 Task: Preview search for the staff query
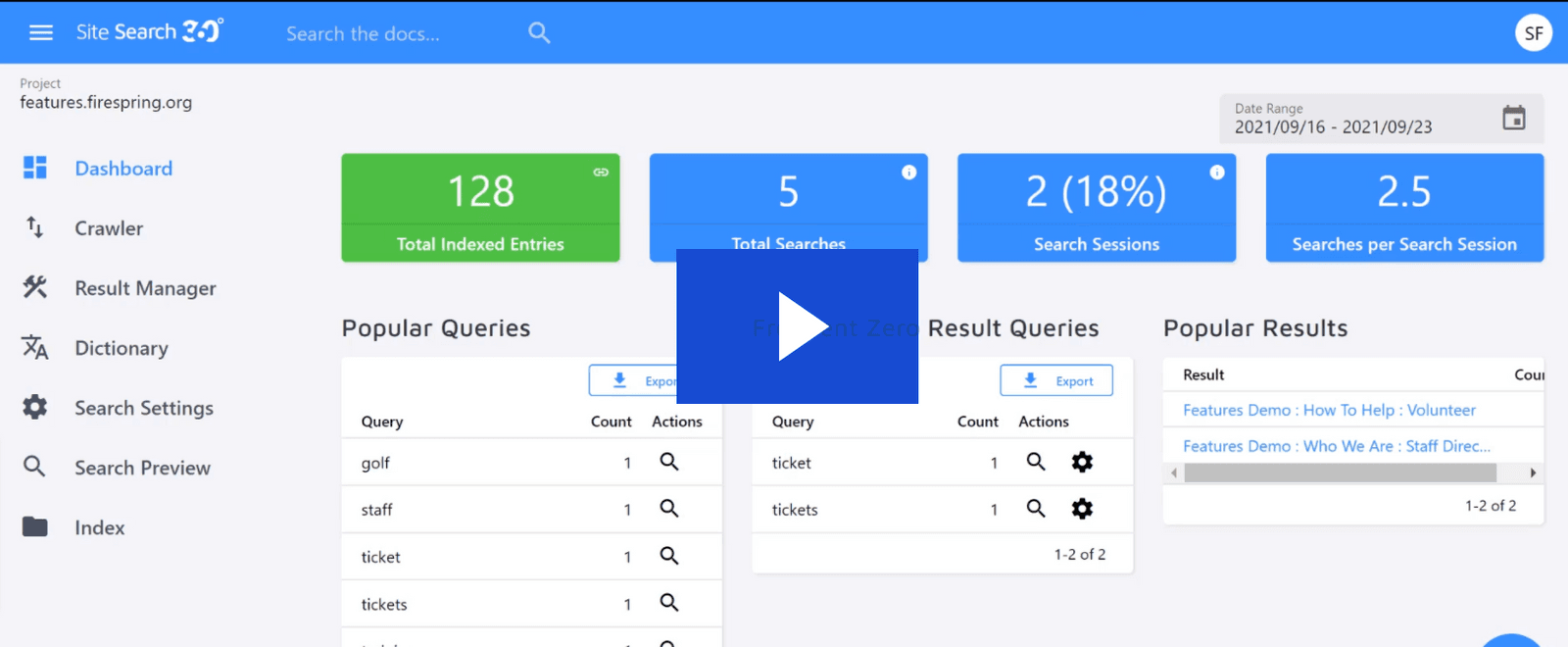669,509
